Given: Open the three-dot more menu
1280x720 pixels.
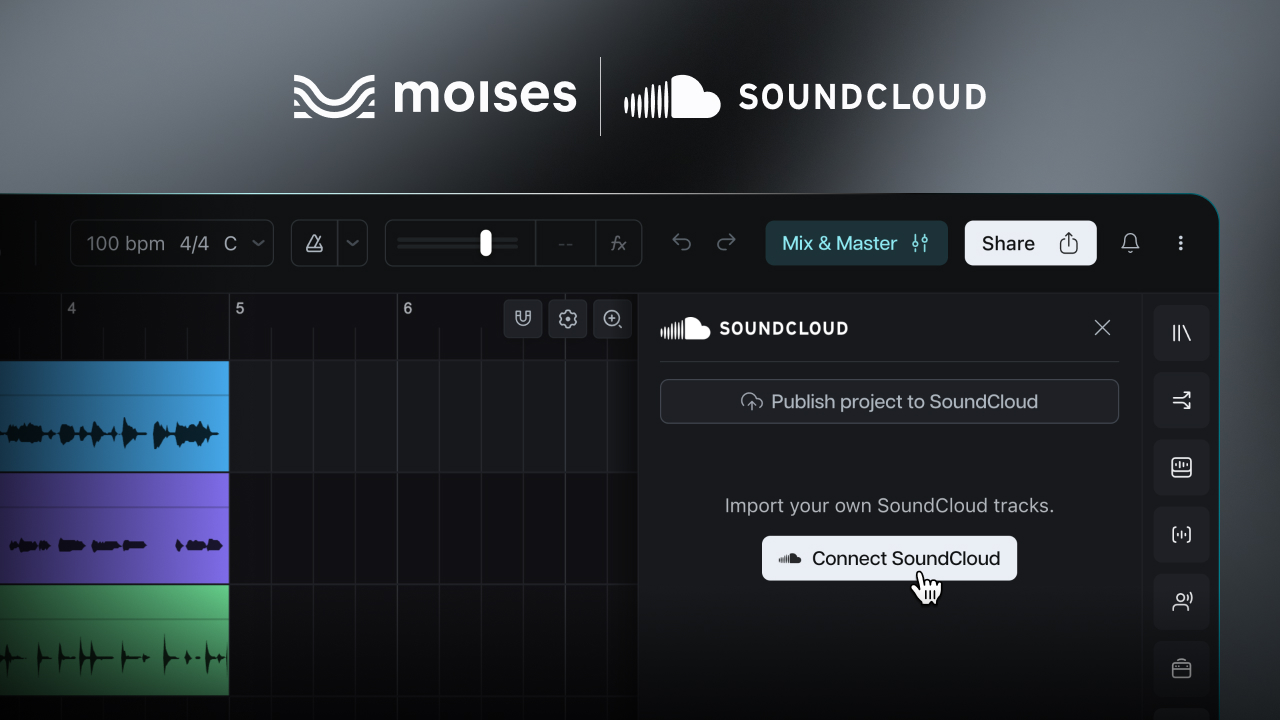Looking at the screenshot, I should tap(1181, 243).
